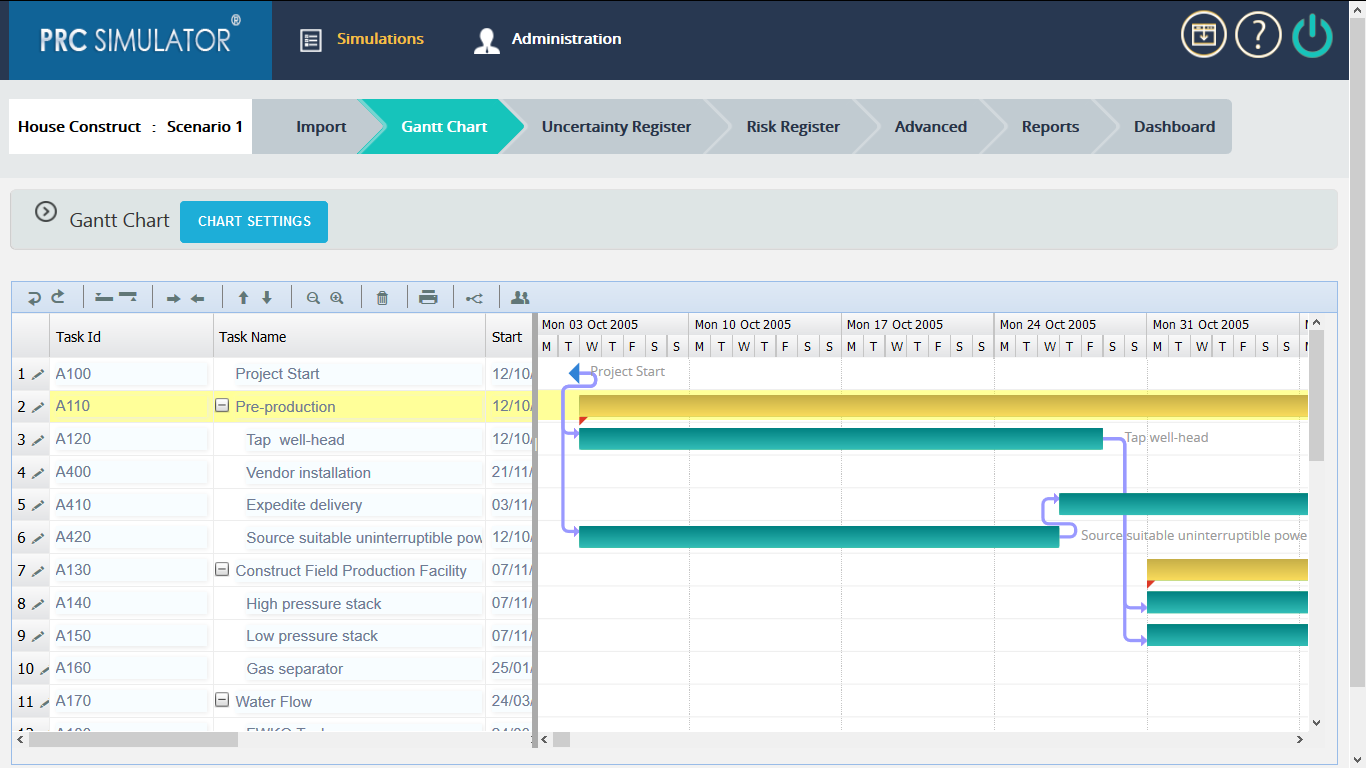Collapse the Gantt Chart panel circle arrow
The height and width of the screenshot is (768, 1366).
46,212
